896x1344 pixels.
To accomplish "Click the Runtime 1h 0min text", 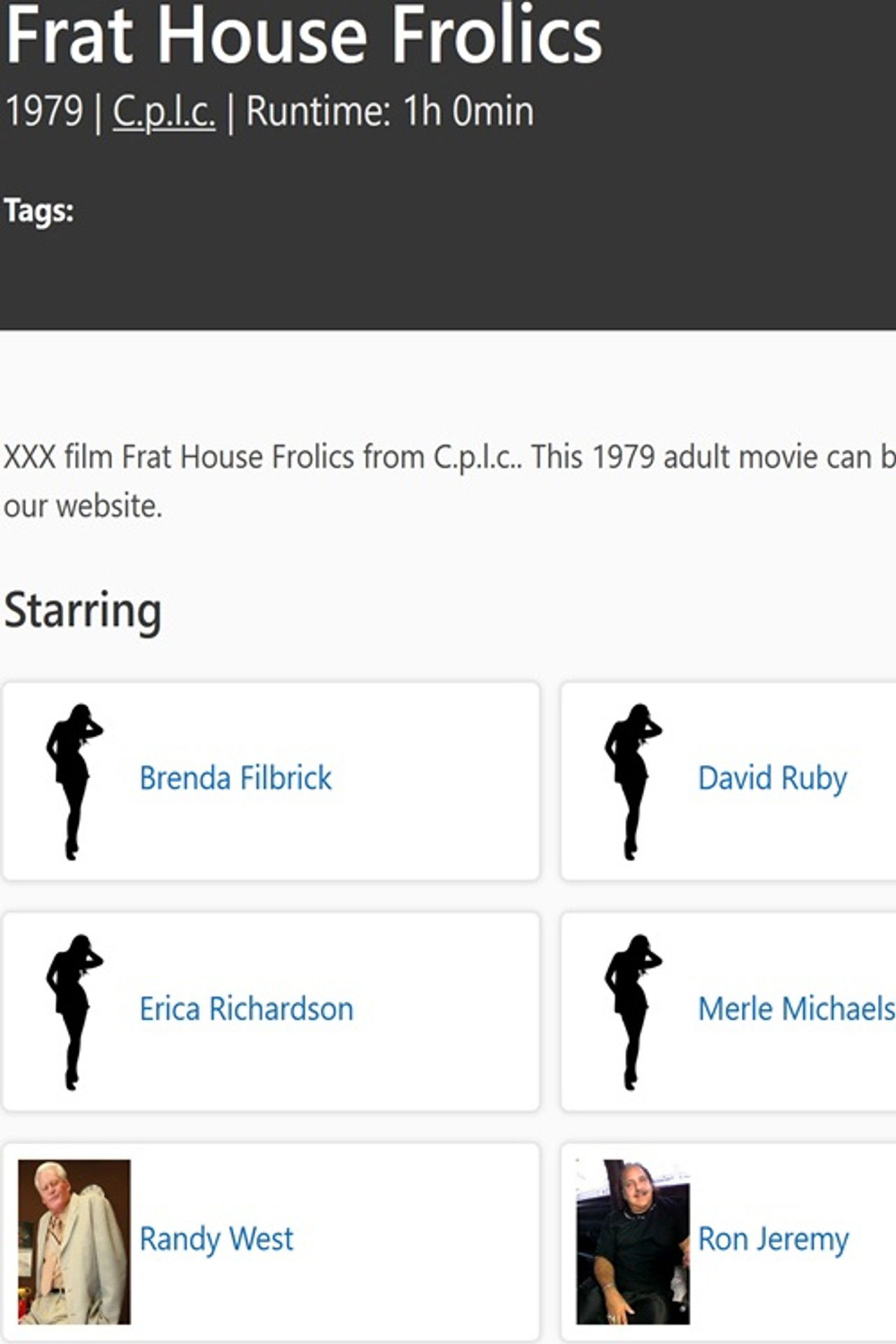I will click(x=389, y=111).
